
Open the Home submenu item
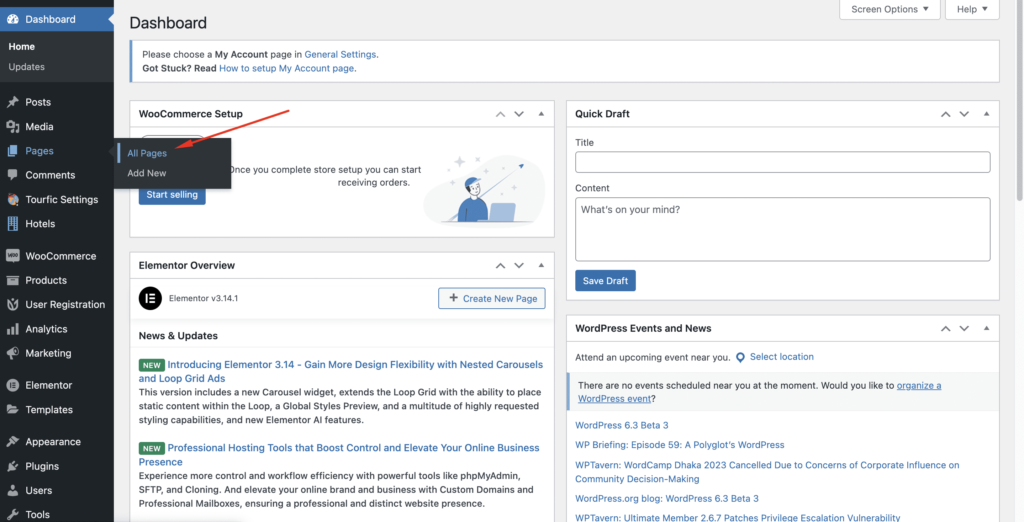pyautogui.click(x=22, y=47)
